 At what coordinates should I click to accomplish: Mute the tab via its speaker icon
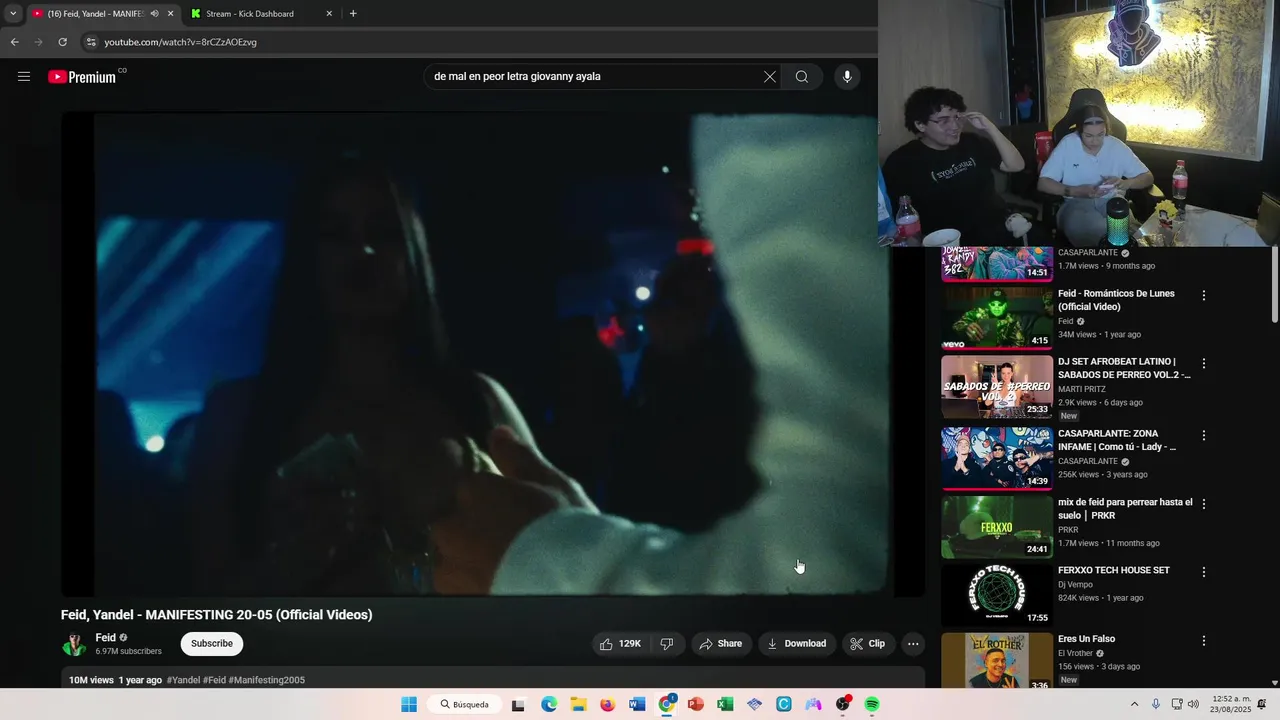click(154, 13)
